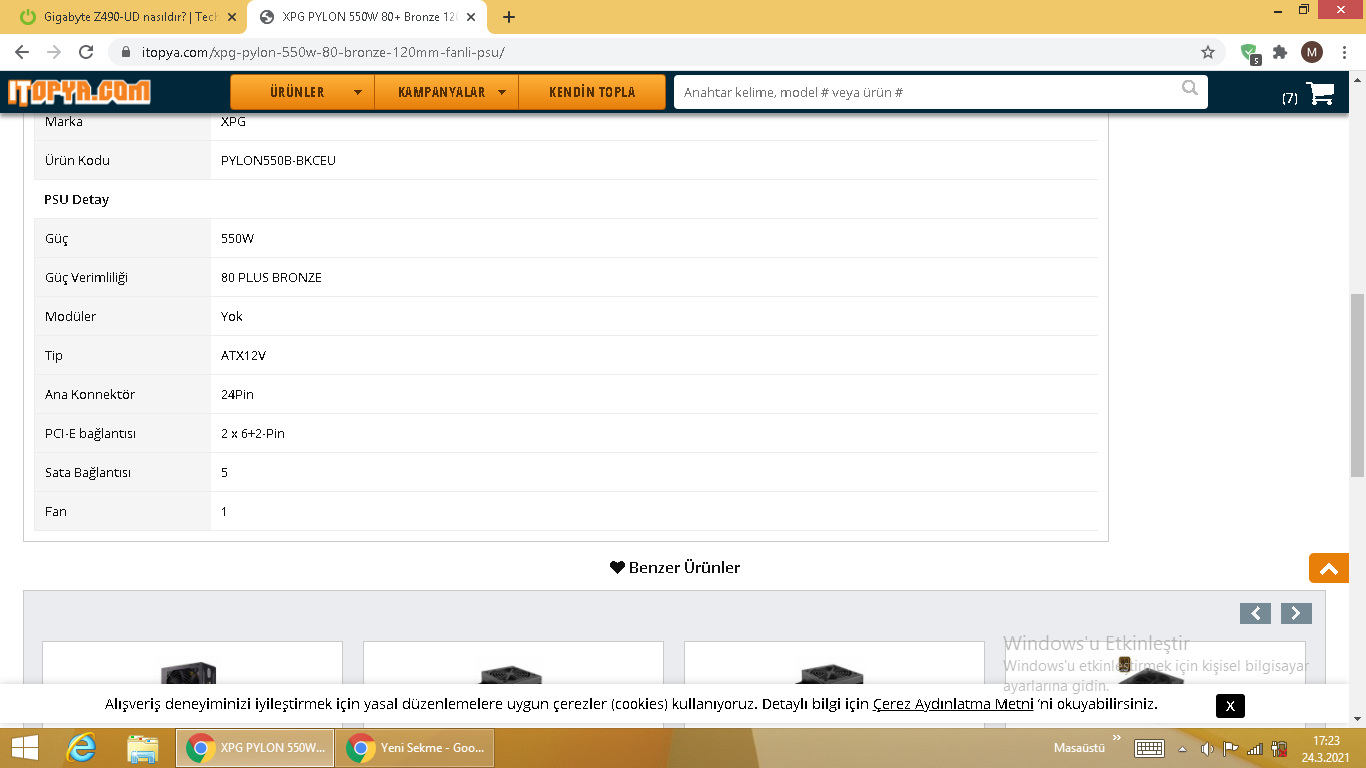Go to the itopya.com logo homepage

click(x=79, y=92)
